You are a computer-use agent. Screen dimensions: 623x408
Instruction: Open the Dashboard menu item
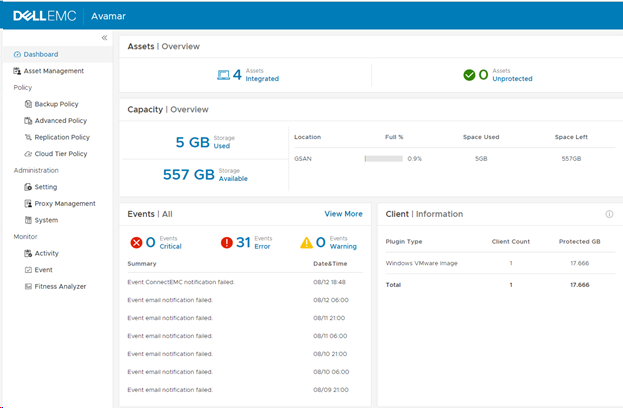tap(40, 54)
